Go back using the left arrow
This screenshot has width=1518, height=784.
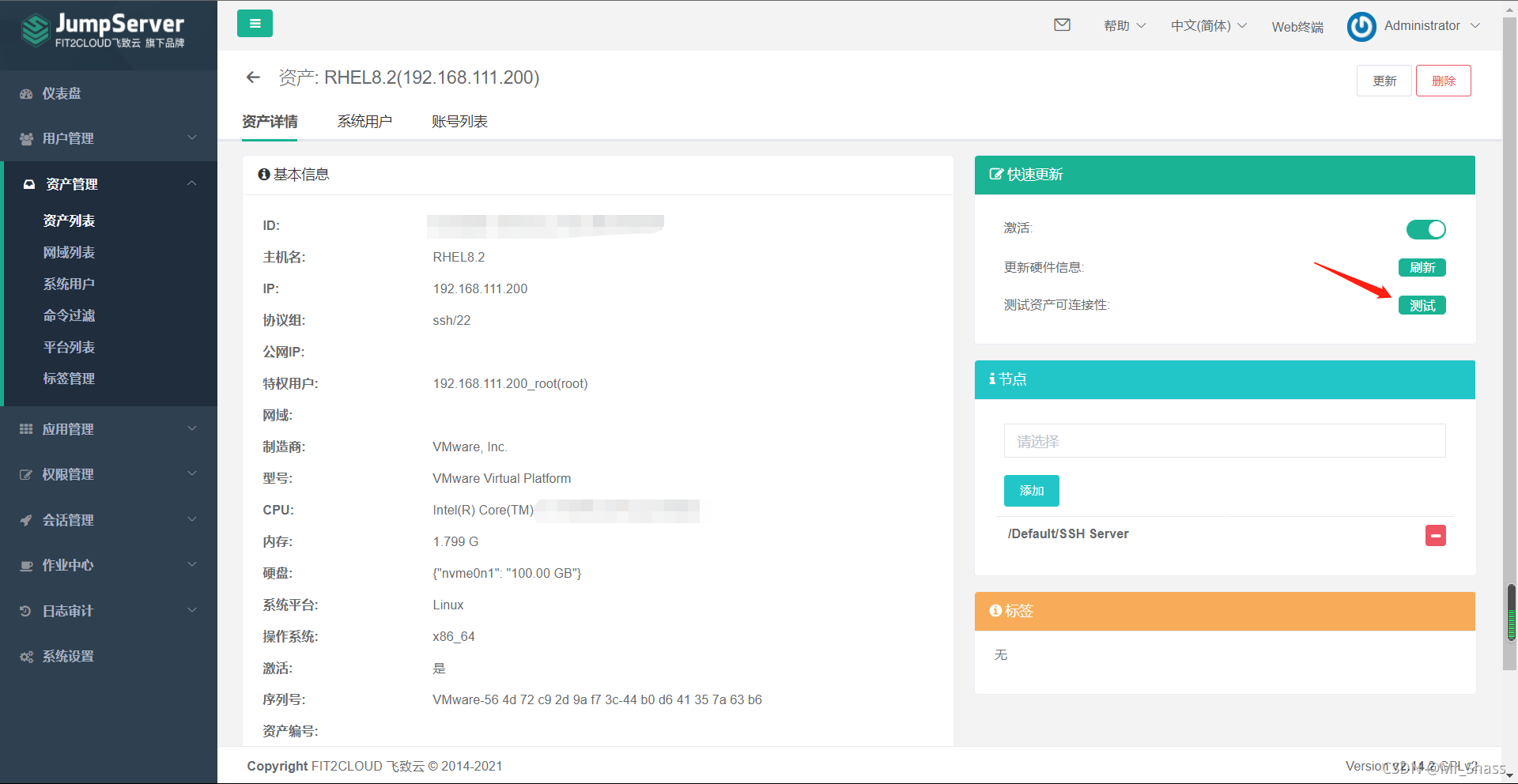pos(253,77)
